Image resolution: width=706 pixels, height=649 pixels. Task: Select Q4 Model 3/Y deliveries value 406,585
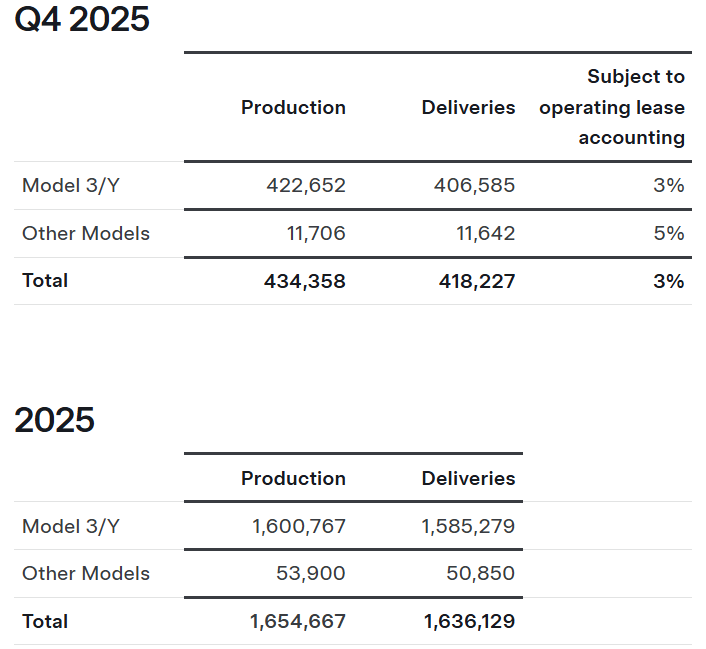pyautogui.click(x=474, y=185)
